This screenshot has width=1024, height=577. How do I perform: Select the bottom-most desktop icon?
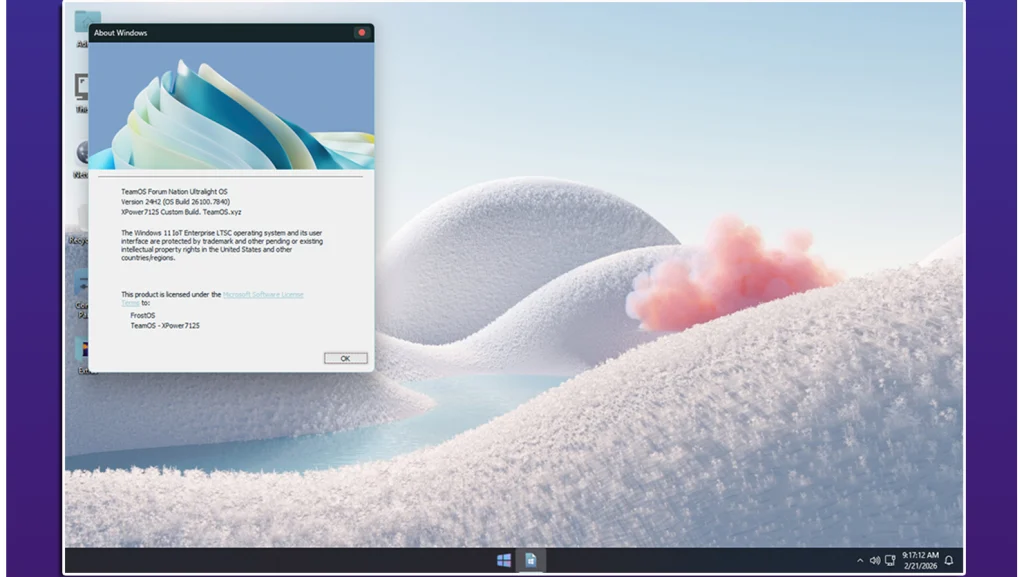click(81, 351)
